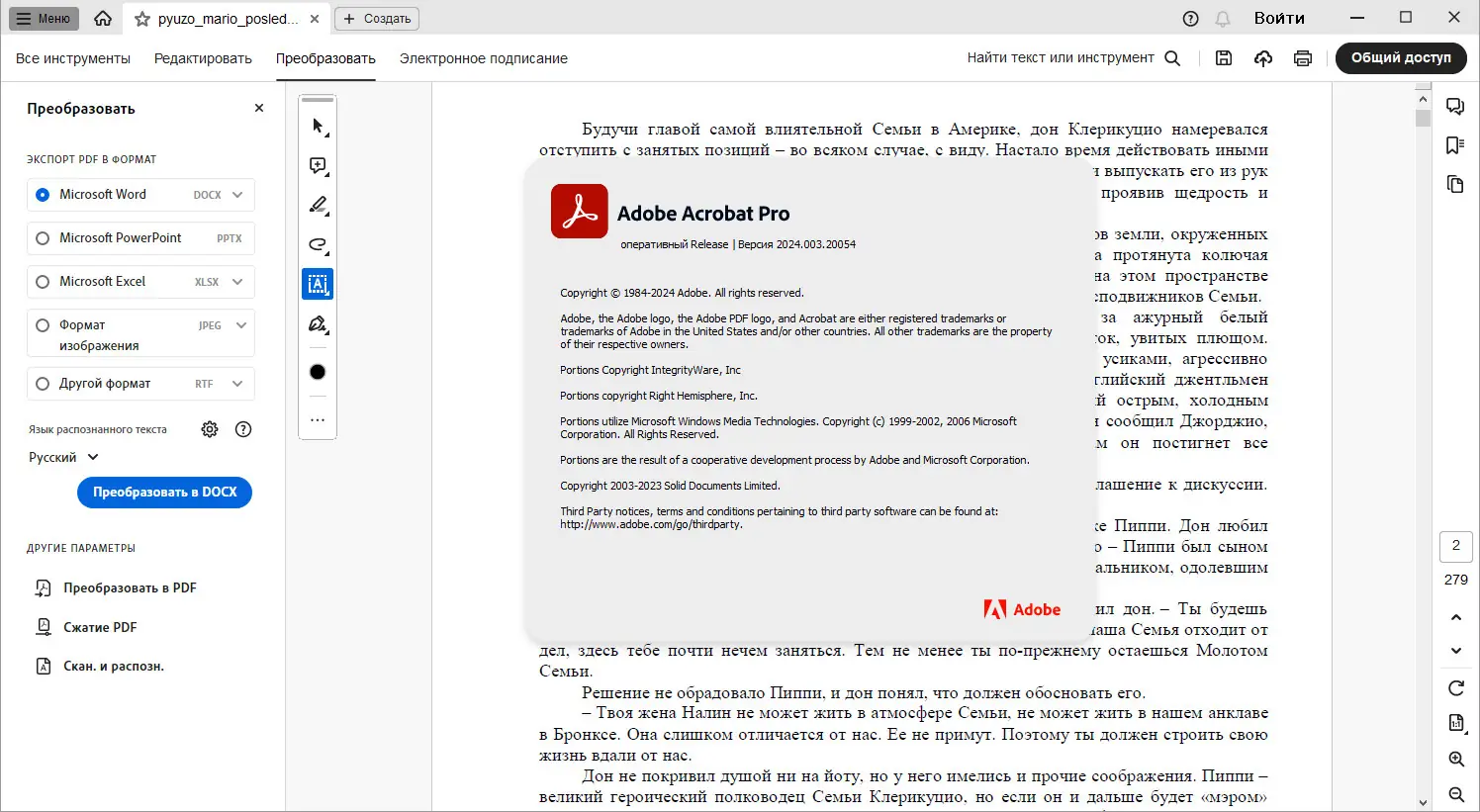Star the pyuzo_mario document tab
Image resolution: width=1480 pixels, height=812 pixels.
point(142,19)
